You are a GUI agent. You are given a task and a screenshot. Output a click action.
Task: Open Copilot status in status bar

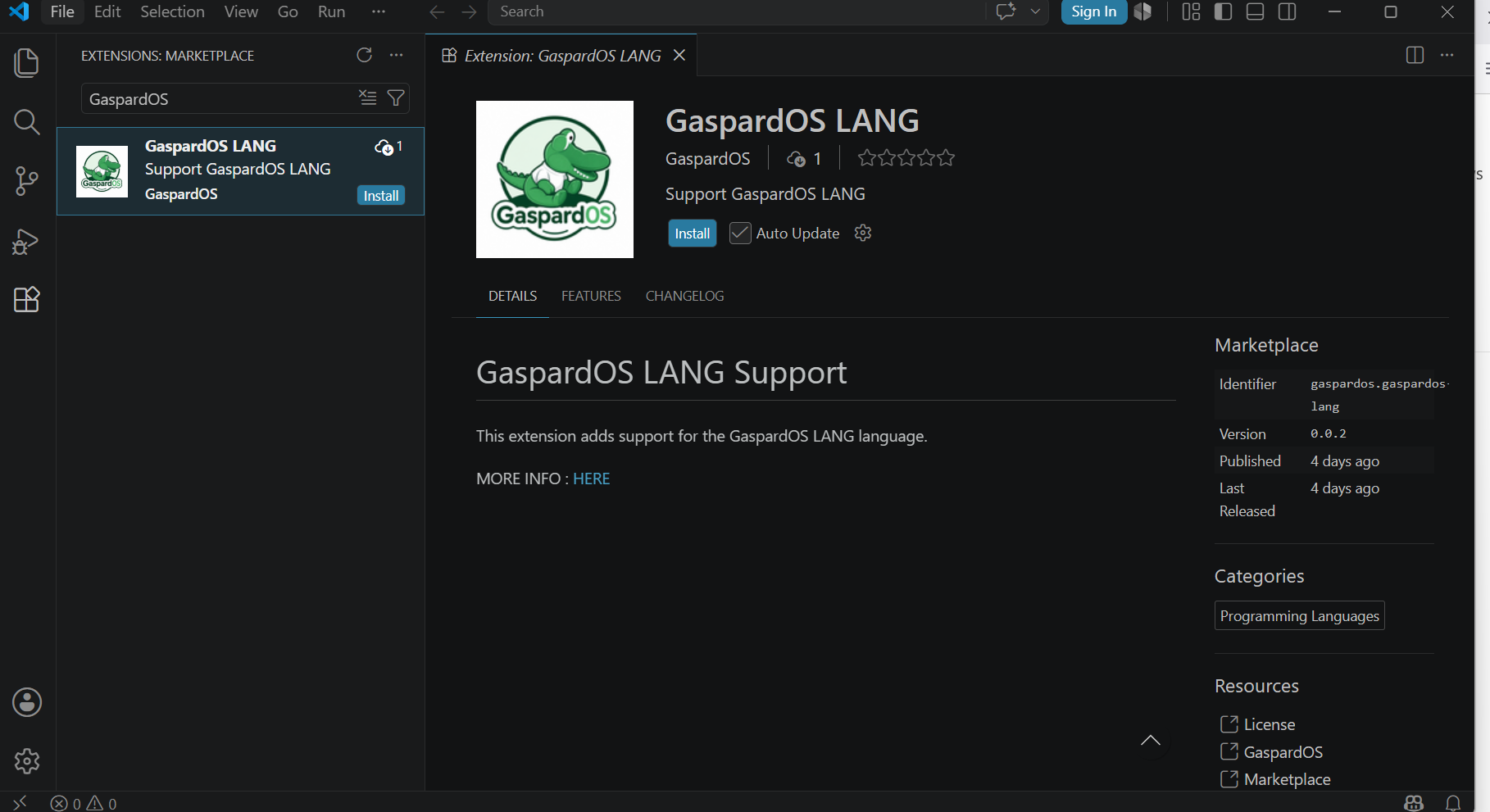[x=1414, y=803]
